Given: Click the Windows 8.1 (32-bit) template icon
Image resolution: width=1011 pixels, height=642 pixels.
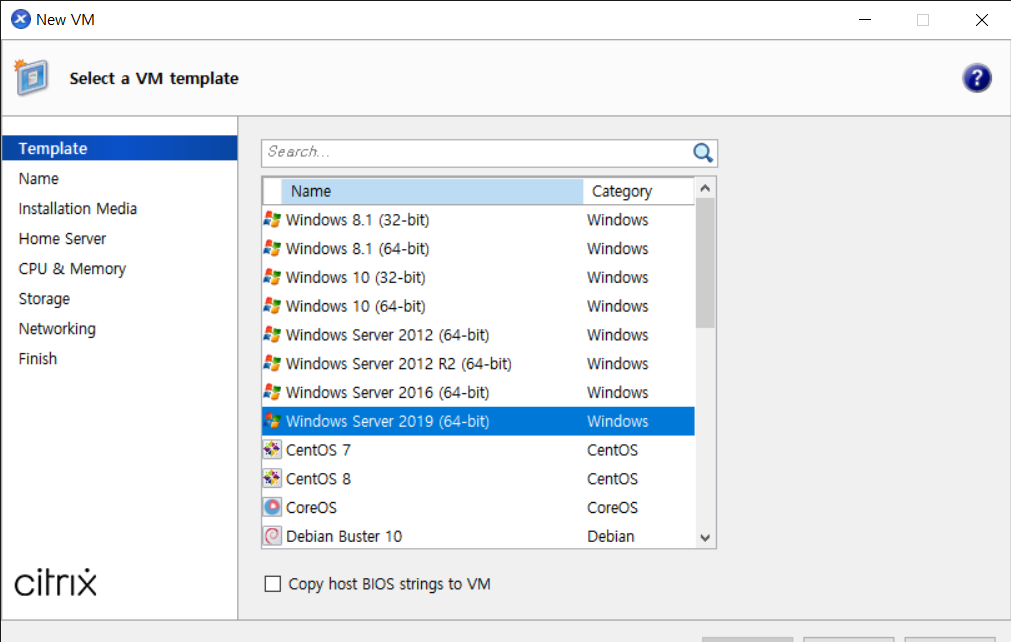Looking at the screenshot, I should point(272,220).
